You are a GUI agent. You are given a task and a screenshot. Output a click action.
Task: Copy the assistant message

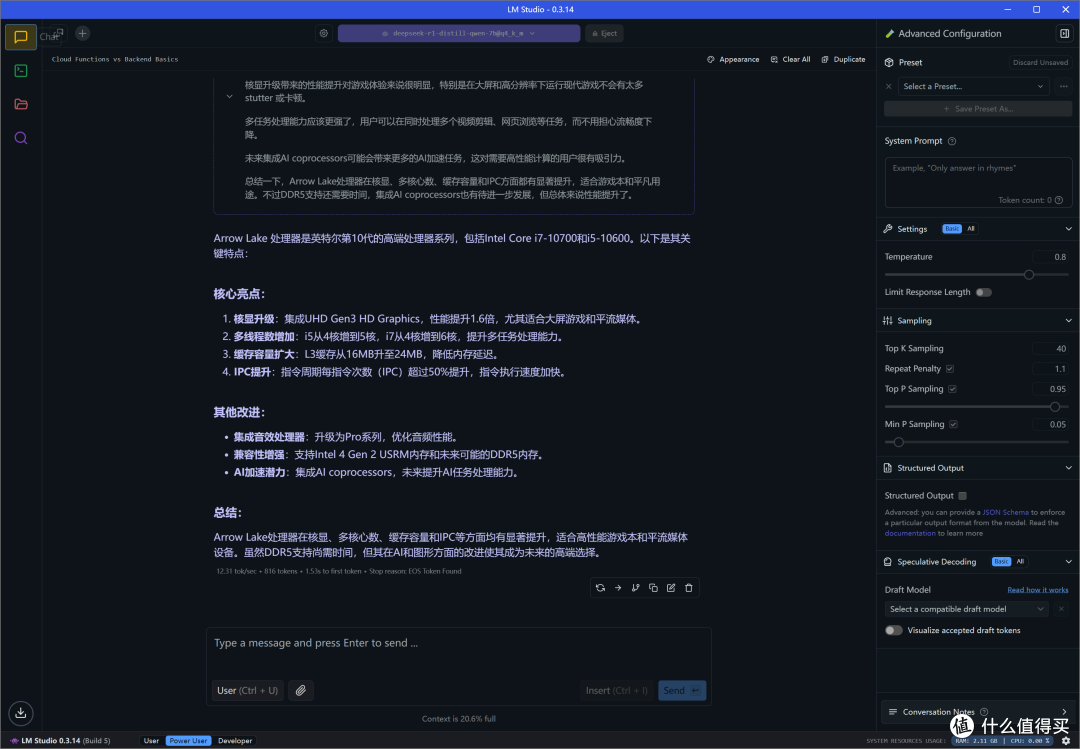click(x=653, y=588)
